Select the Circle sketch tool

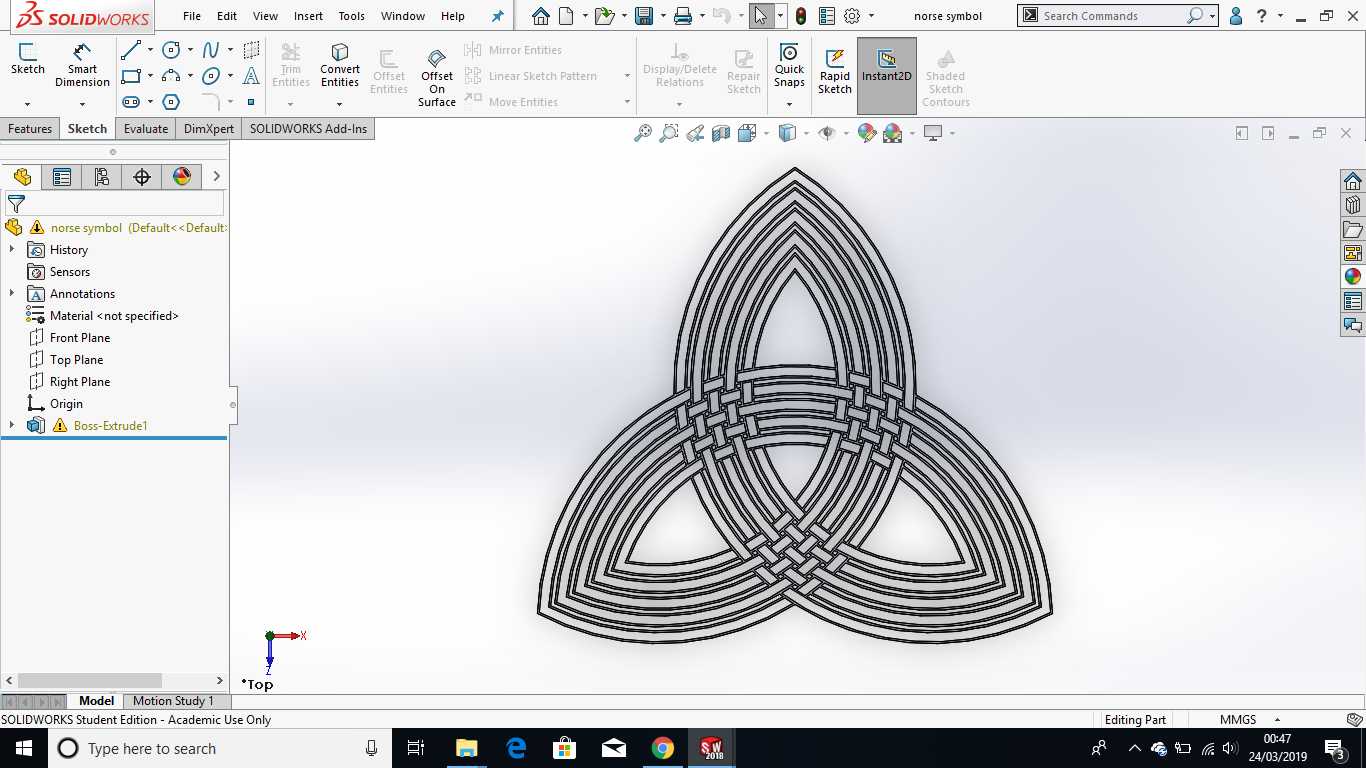171,50
